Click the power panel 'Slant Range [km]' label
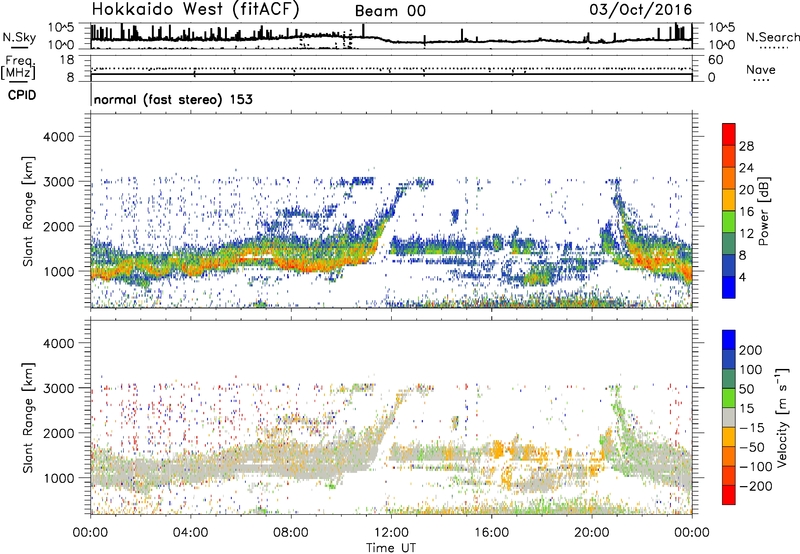 point(29,211)
